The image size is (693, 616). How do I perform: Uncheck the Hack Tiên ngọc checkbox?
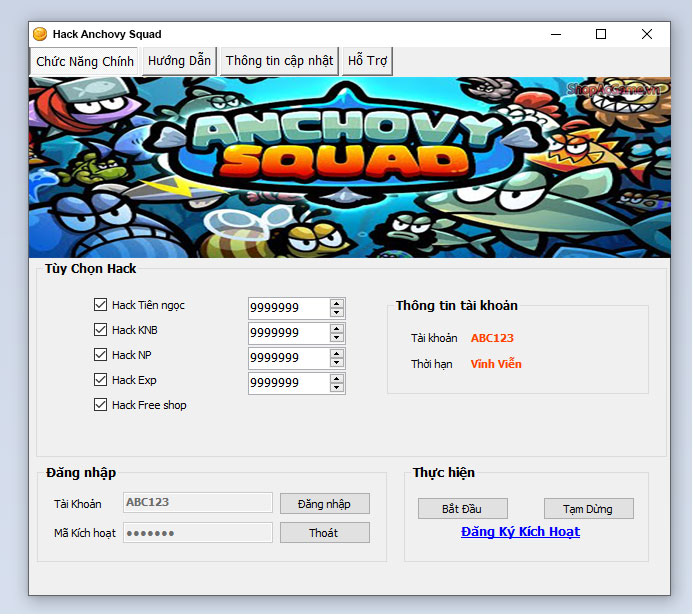[x=100, y=304]
